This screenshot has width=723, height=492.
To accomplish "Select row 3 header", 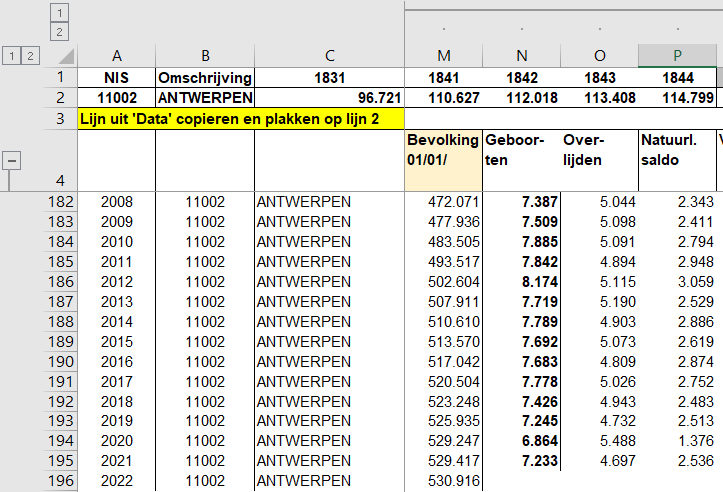I will point(60,119).
